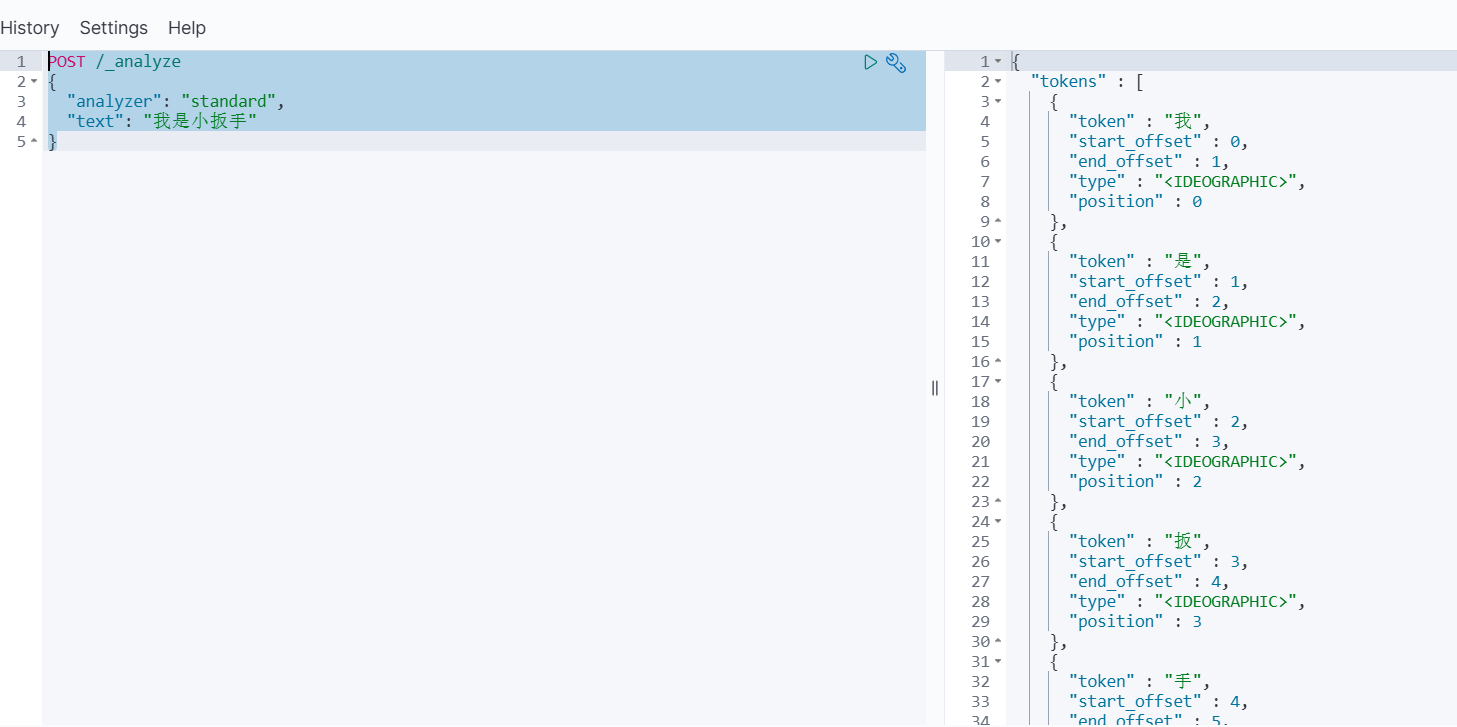Image resolution: width=1457 pixels, height=727 pixels.
Task: Click "end_offset" : 1 in response
Action: [1148, 162]
